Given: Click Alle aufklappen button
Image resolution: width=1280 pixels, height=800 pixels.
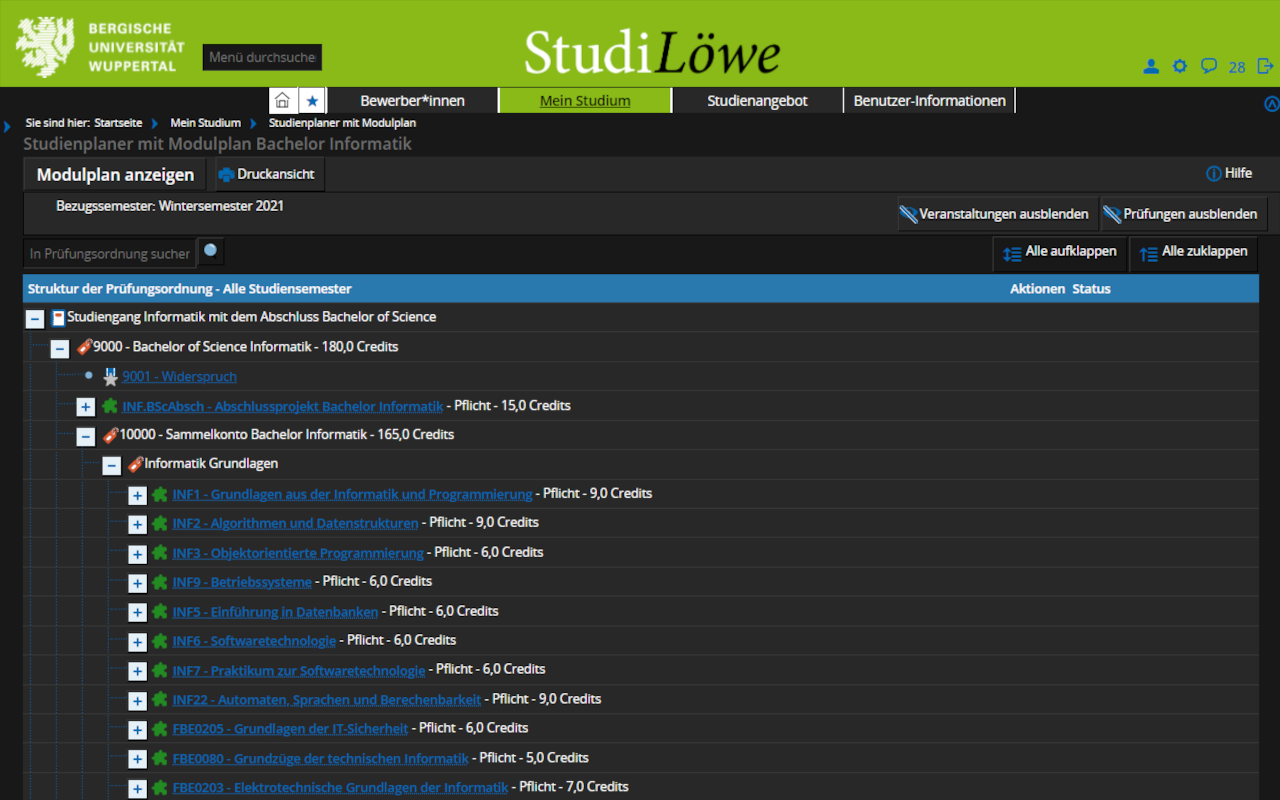Looking at the screenshot, I should tap(1059, 252).
